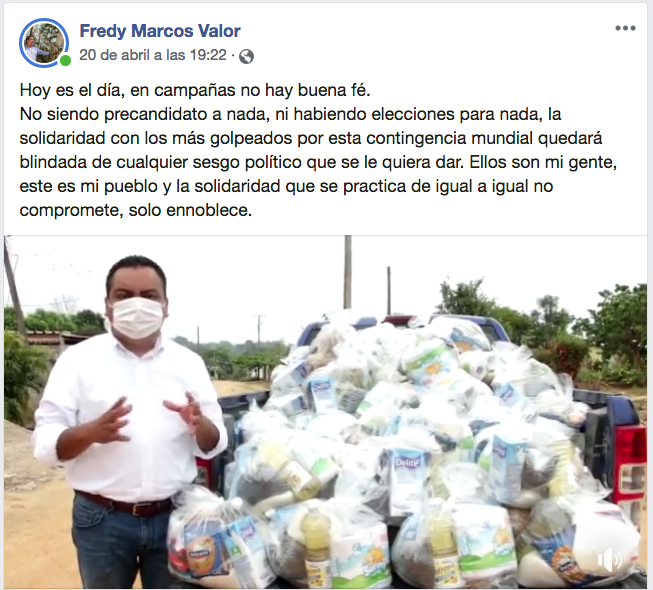Click the trees at the video's right edge
The image size is (653, 590).
pyautogui.click(x=612, y=329)
